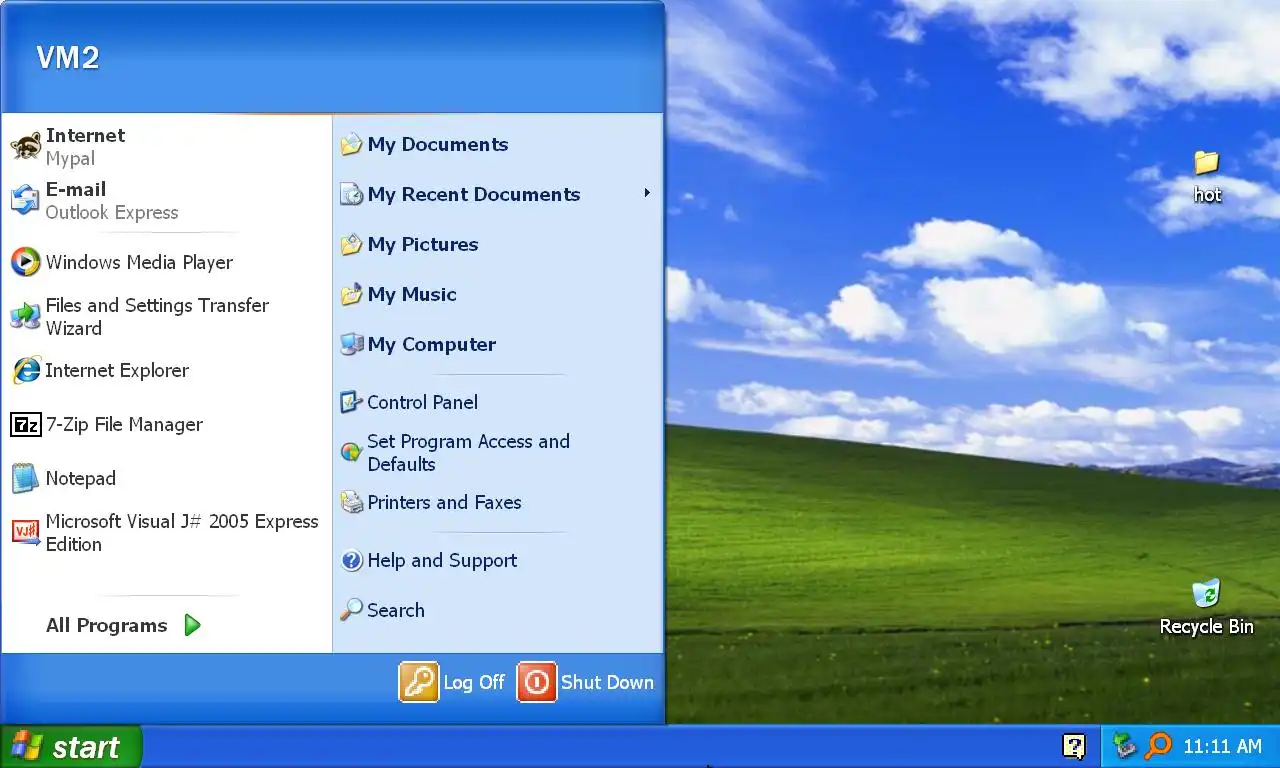Viewport: 1280px width, 768px height.
Task: Open Windows Media Player
Action: (x=166, y=262)
